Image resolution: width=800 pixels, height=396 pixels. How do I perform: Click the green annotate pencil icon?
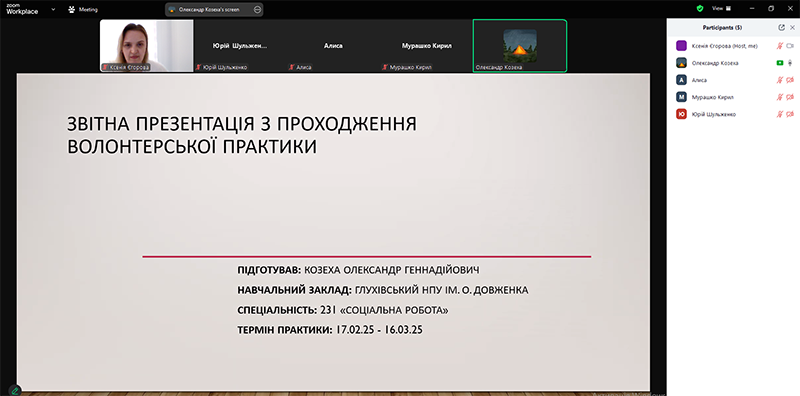[x=15, y=390]
